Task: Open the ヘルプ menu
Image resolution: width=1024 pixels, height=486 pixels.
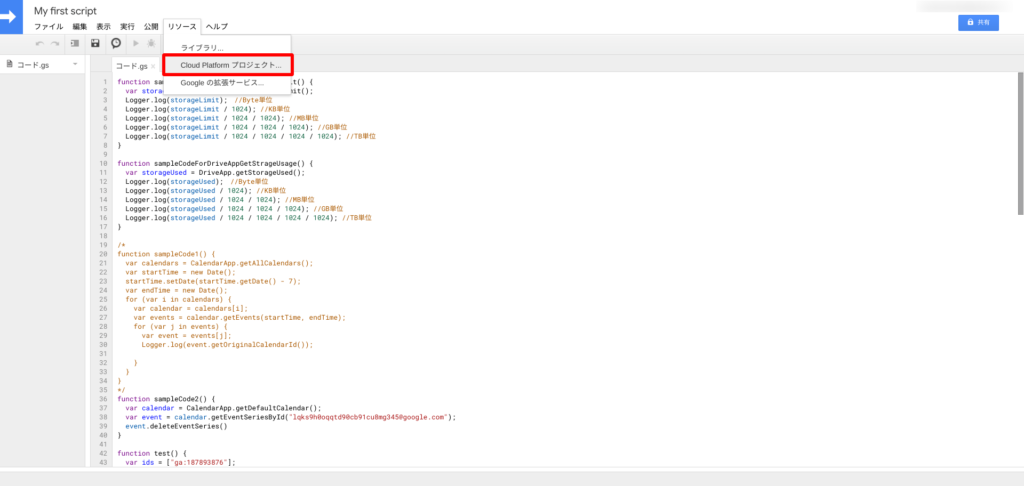Action: (217, 27)
